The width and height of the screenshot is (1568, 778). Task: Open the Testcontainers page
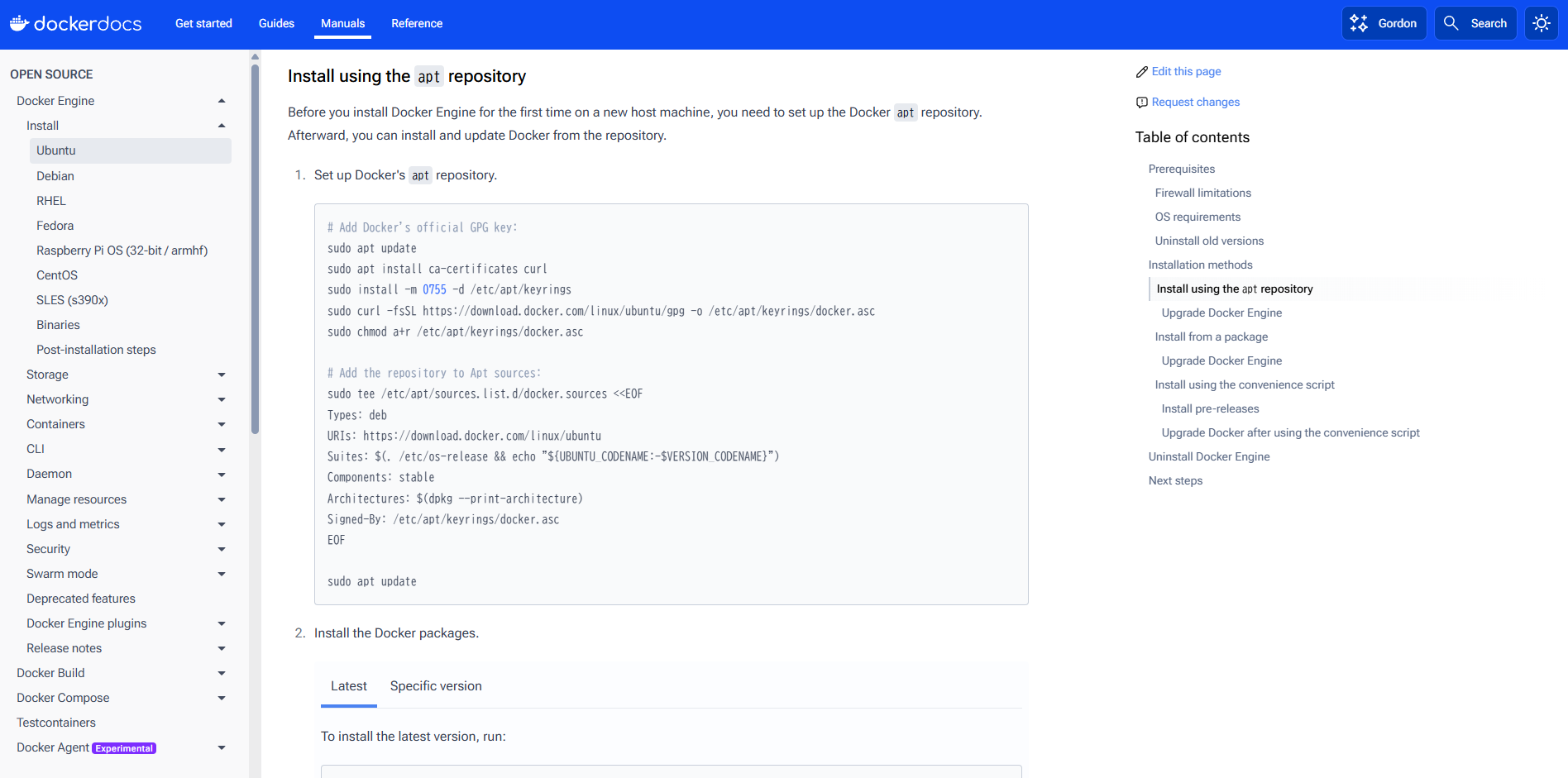56,723
